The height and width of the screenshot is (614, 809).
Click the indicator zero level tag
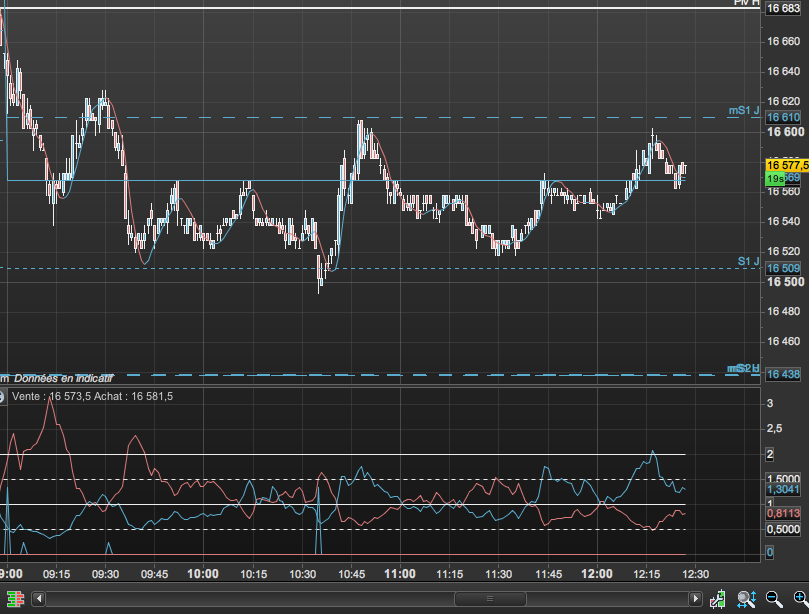pos(770,553)
